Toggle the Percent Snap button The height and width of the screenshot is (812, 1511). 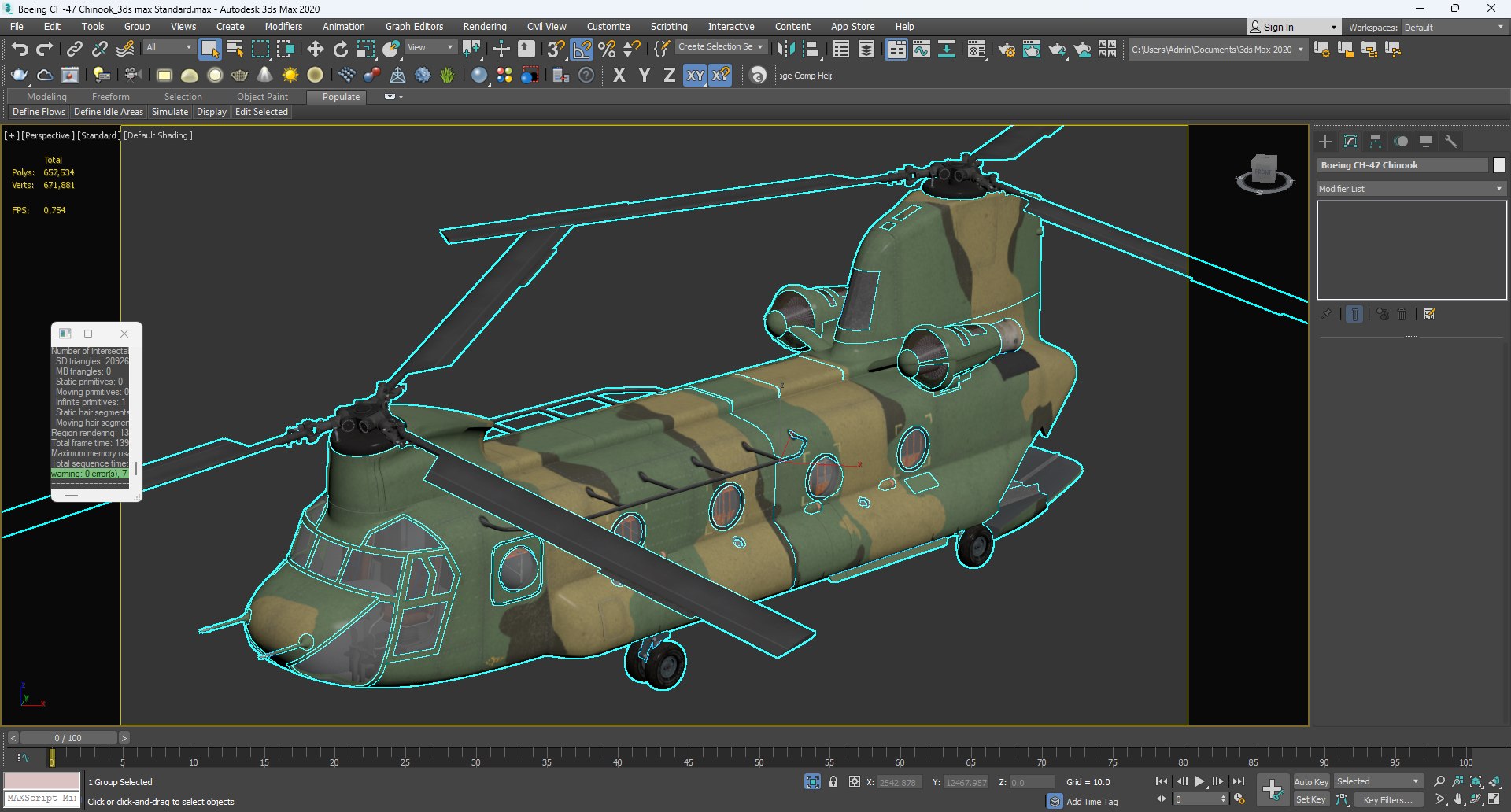tap(607, 50)
